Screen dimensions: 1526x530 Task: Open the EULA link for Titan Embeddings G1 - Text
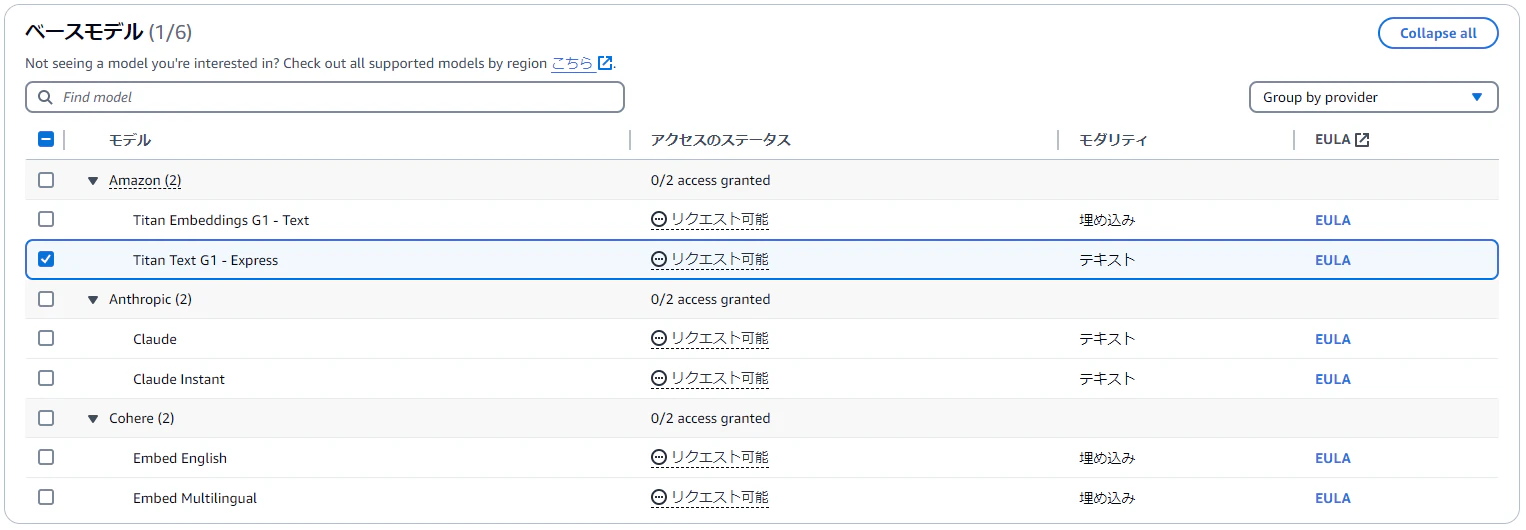point(1332,220)
